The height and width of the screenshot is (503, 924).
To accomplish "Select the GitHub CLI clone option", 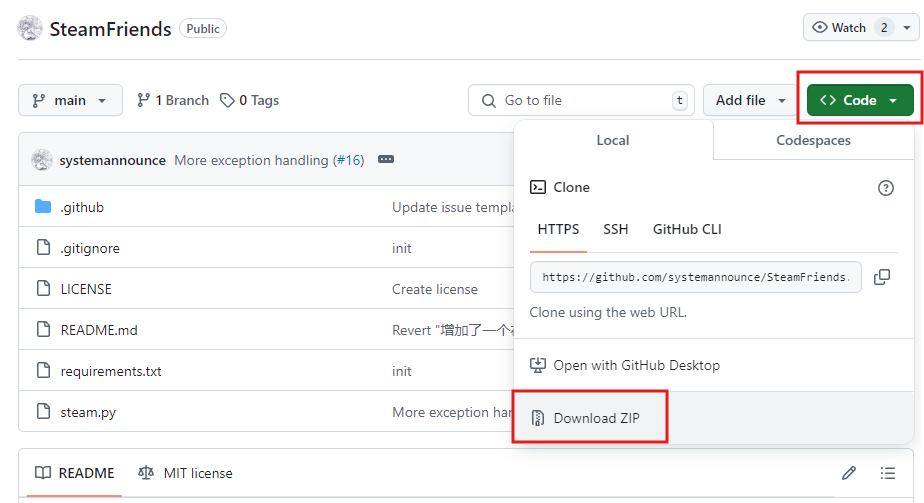I will click(x=687, y=229).
